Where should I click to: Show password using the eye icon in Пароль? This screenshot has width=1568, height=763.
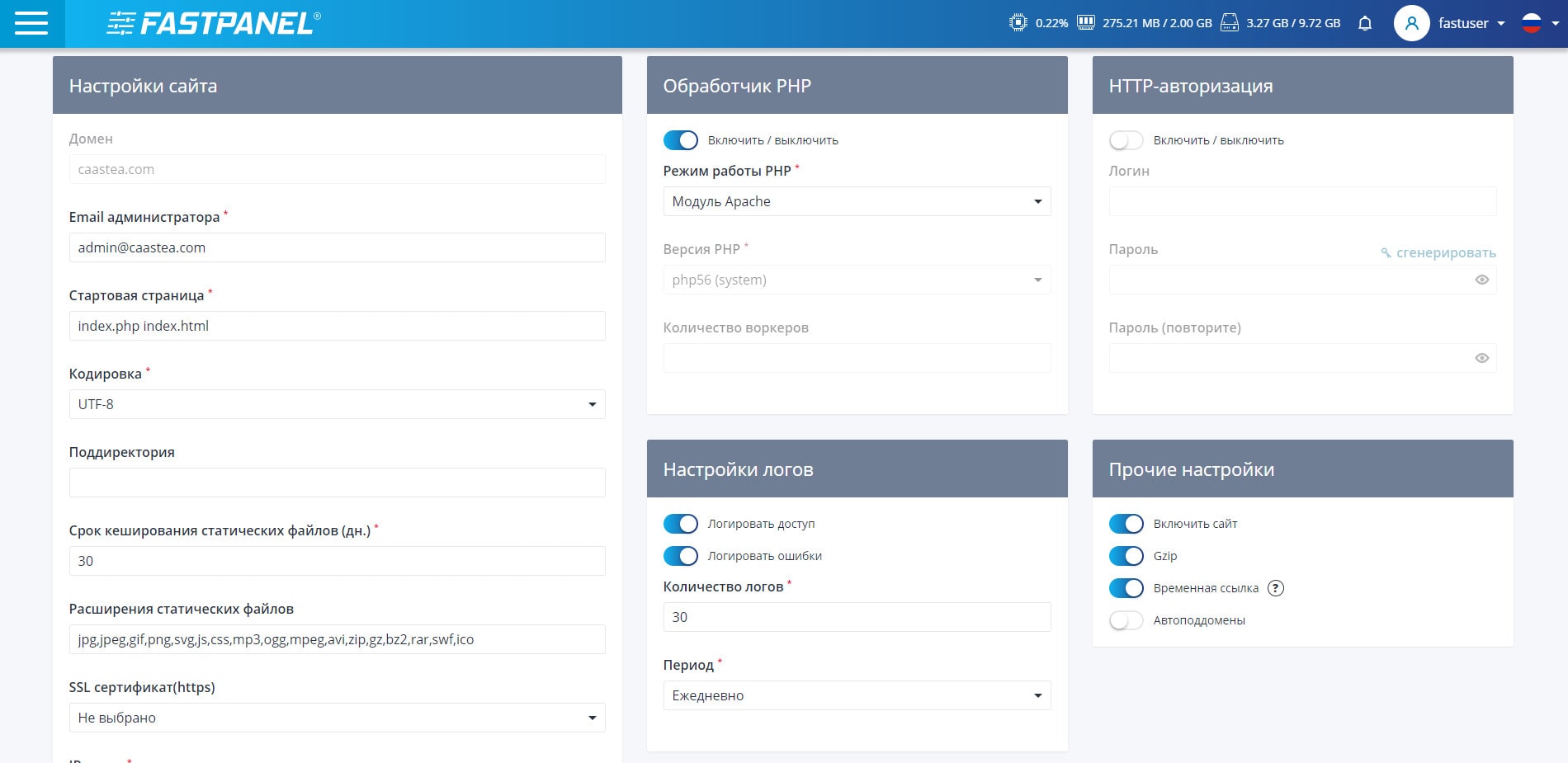pyautogui.click(x=1482, y=280)
